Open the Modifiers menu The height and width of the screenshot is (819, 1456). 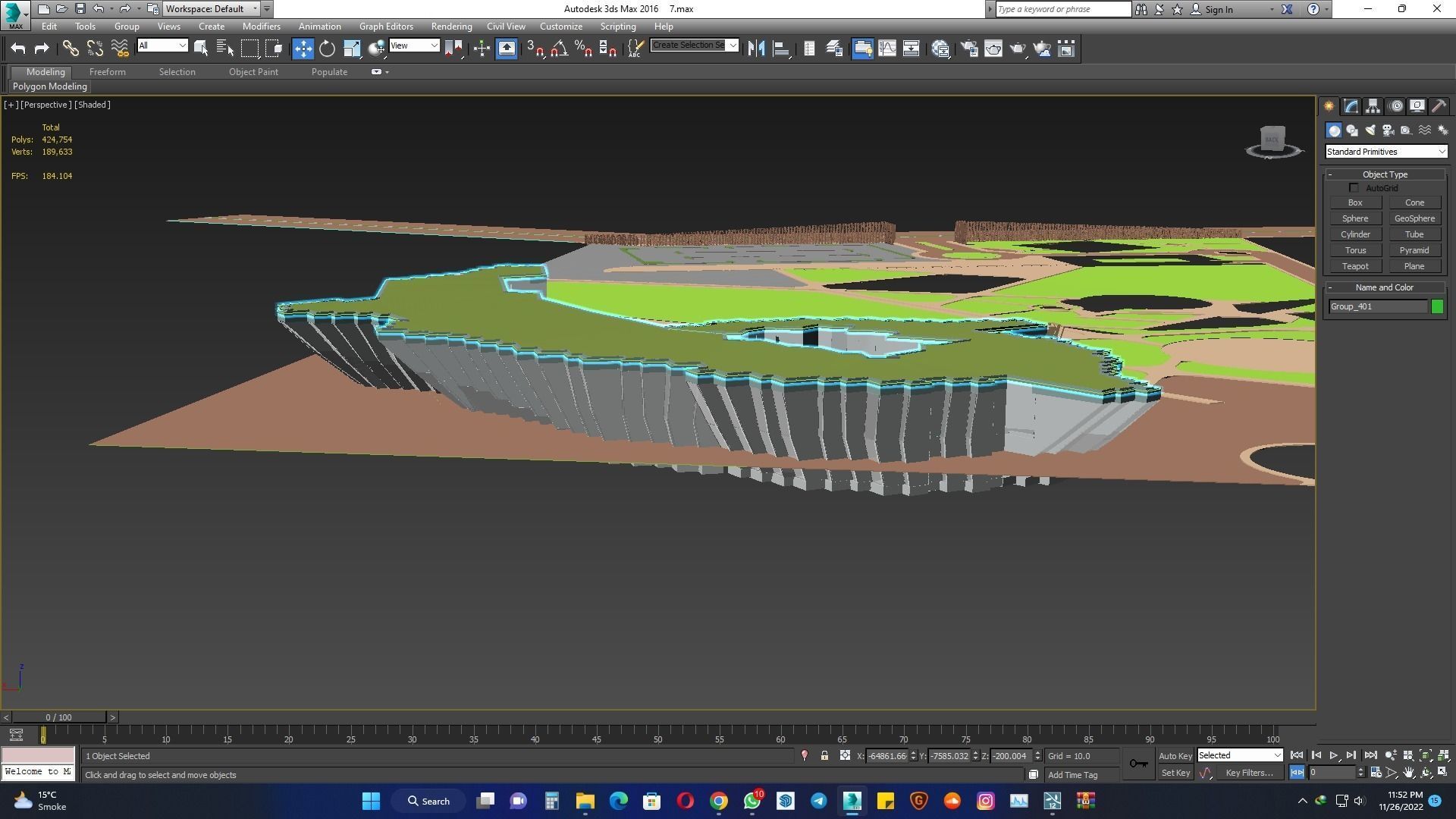(x=261, y=27)
